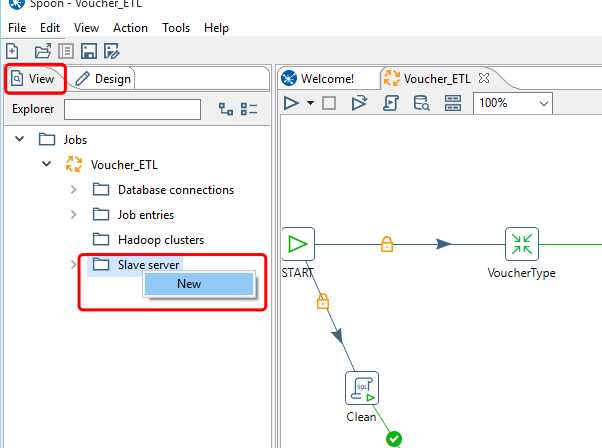Screen dimensions: 602x448
Task: Select the Job entries tree item
Action: coord(134,215)
